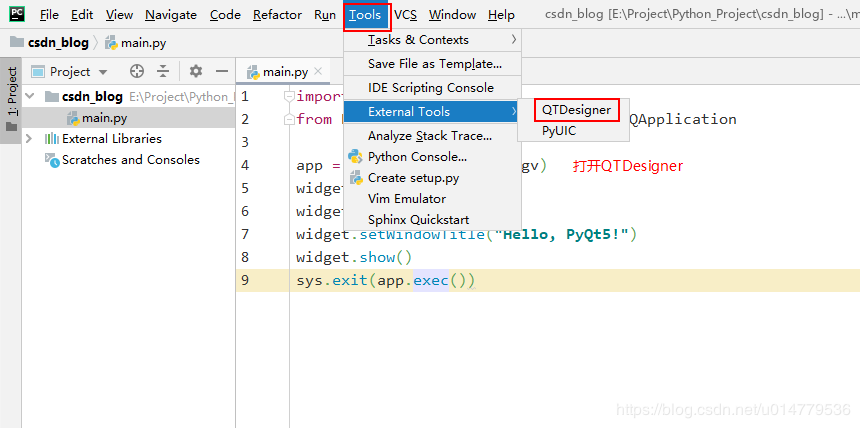This screenshot has height=428, width=860.
Task: Open the Help menu
Action: click(501, 15)
